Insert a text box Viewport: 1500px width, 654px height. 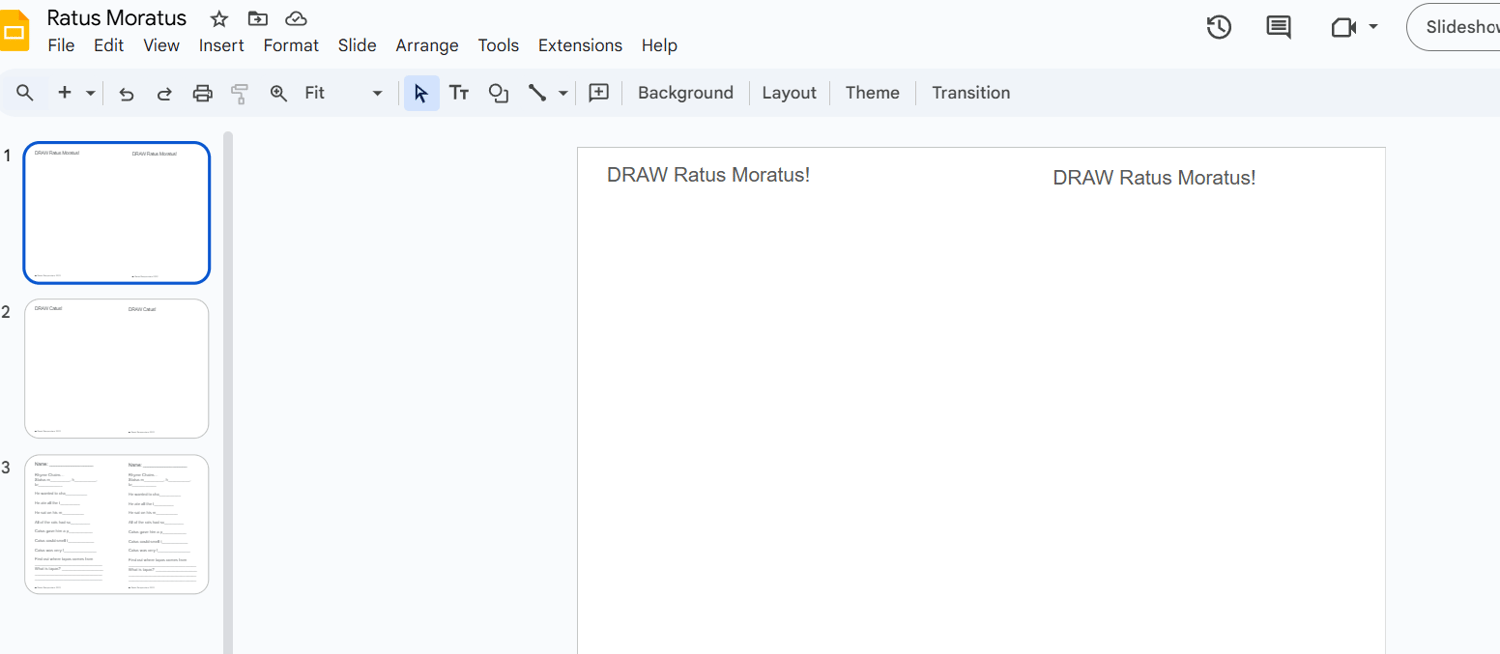tap(459, 93)
